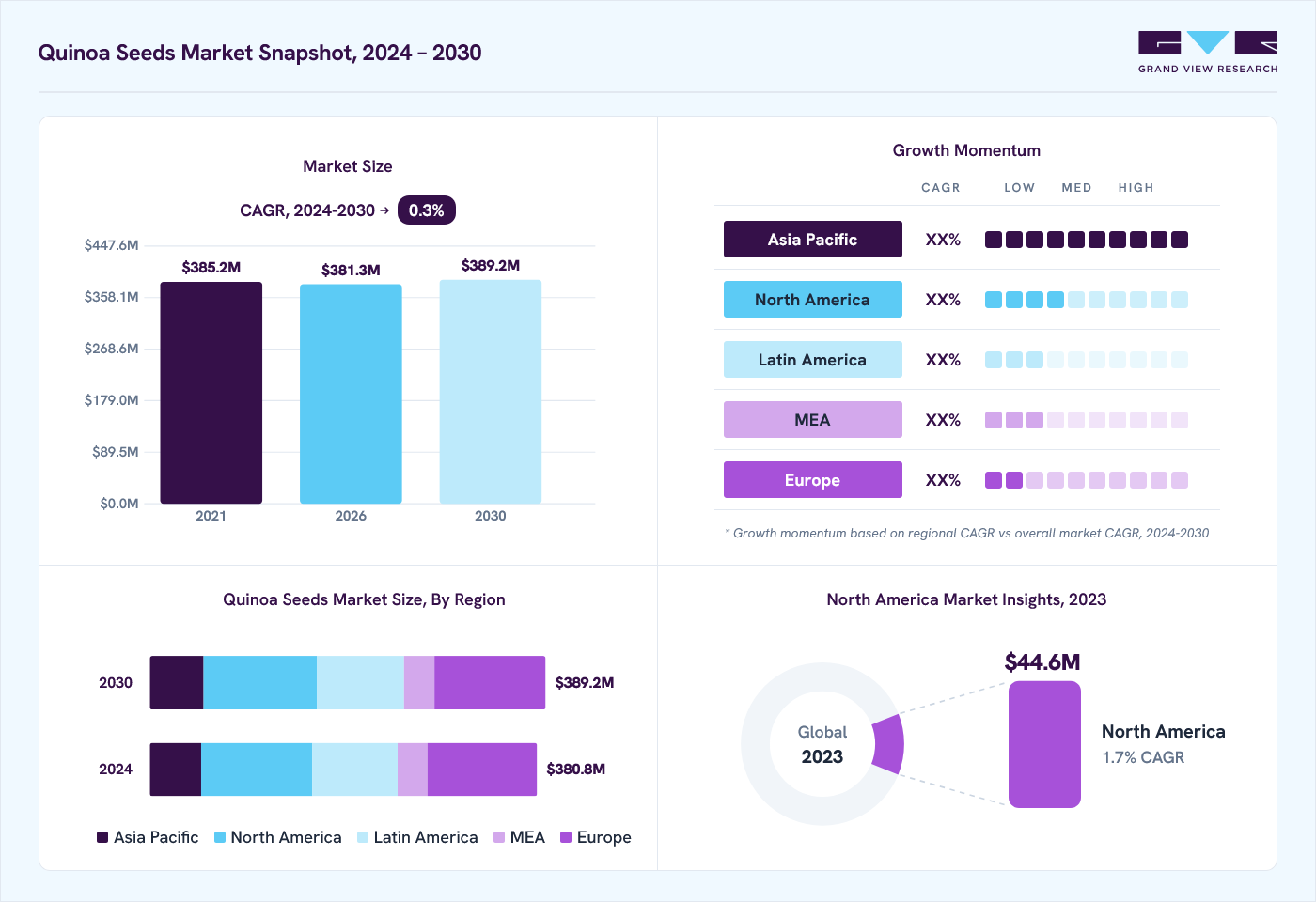Click the Asia Pacific momentum indicator squares
The width and height of the screenshot is (1316, 902).
(1087, 240)
